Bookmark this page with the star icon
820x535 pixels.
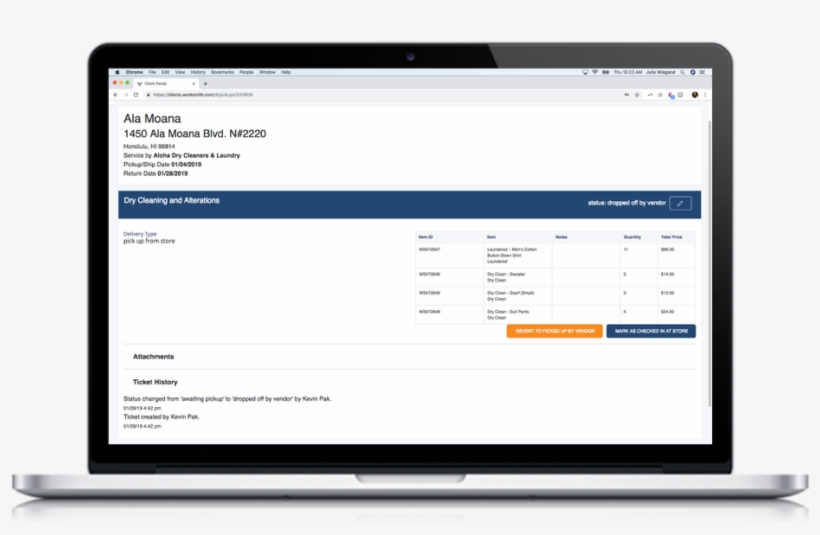click(x=637, y=94)
